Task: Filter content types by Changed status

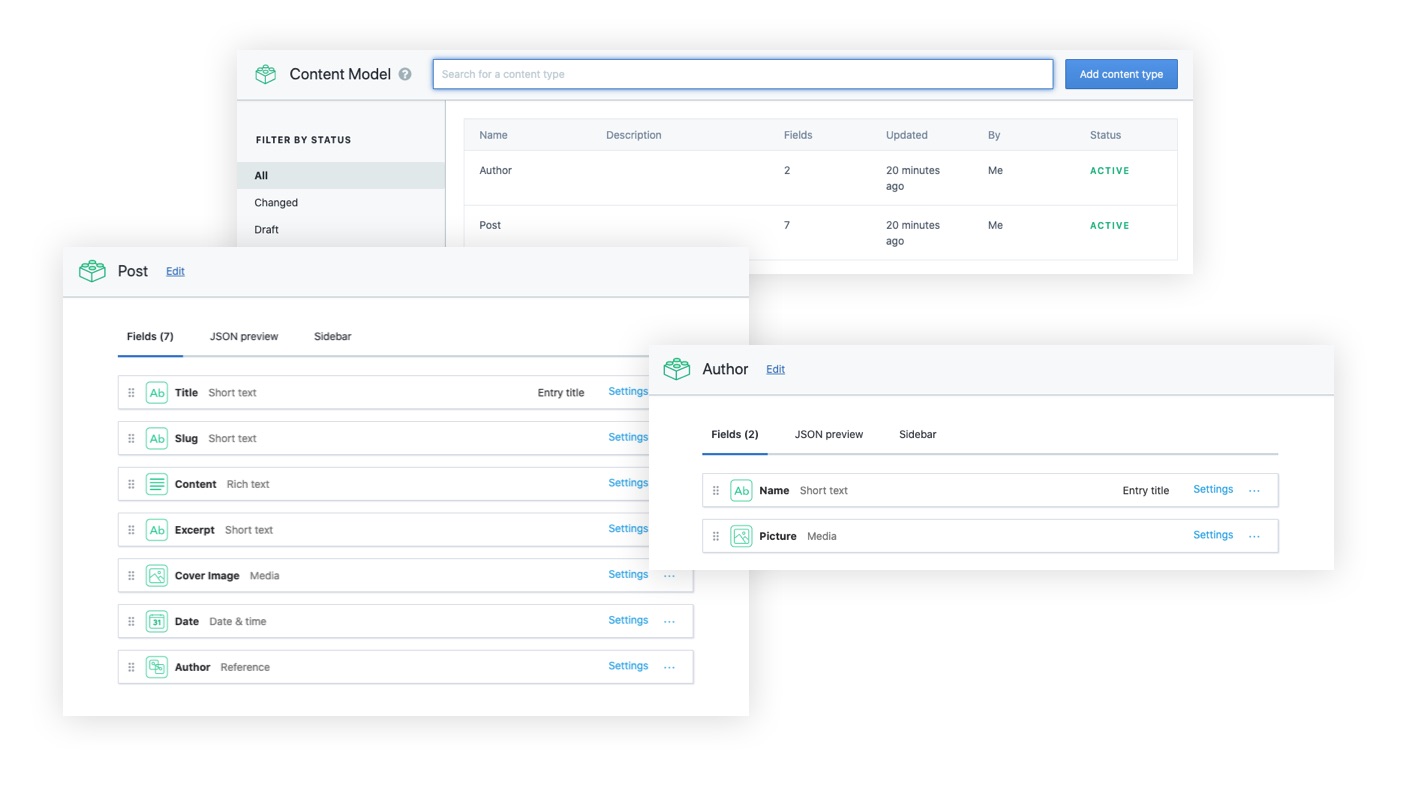Action: (x=276, y=203)
